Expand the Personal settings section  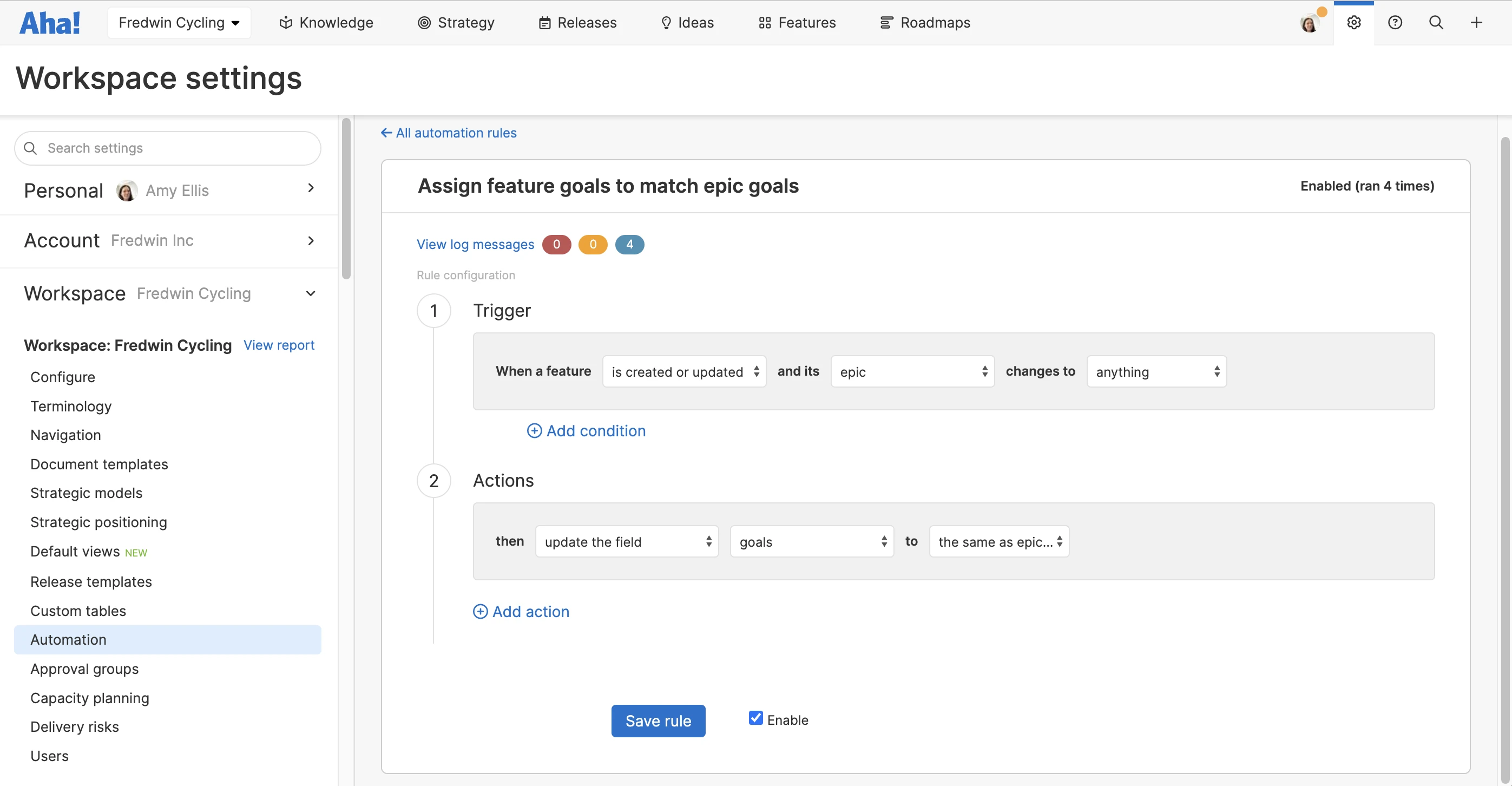pos(311,188)
